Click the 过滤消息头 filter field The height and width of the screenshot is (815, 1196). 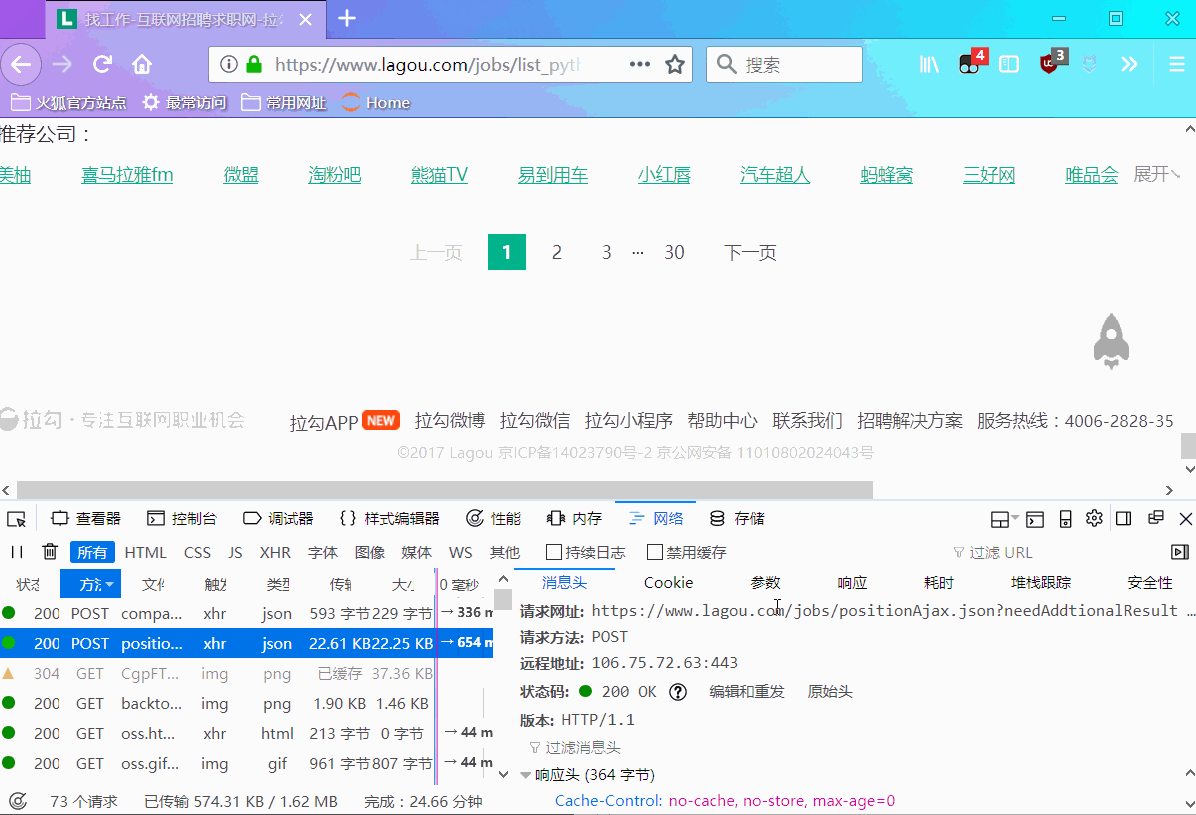click(582, 748)
